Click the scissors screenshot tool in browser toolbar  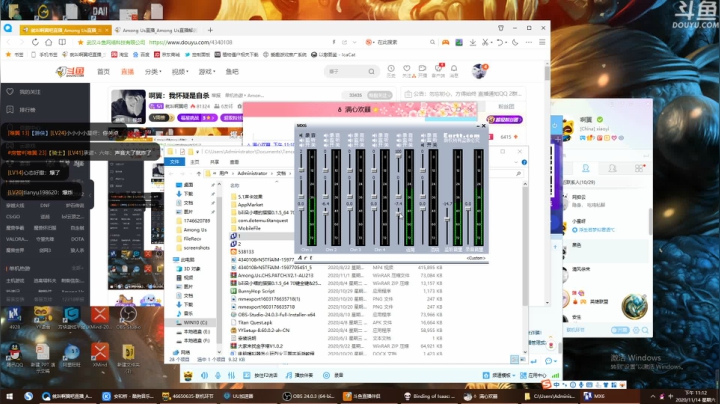pos(485,42)
